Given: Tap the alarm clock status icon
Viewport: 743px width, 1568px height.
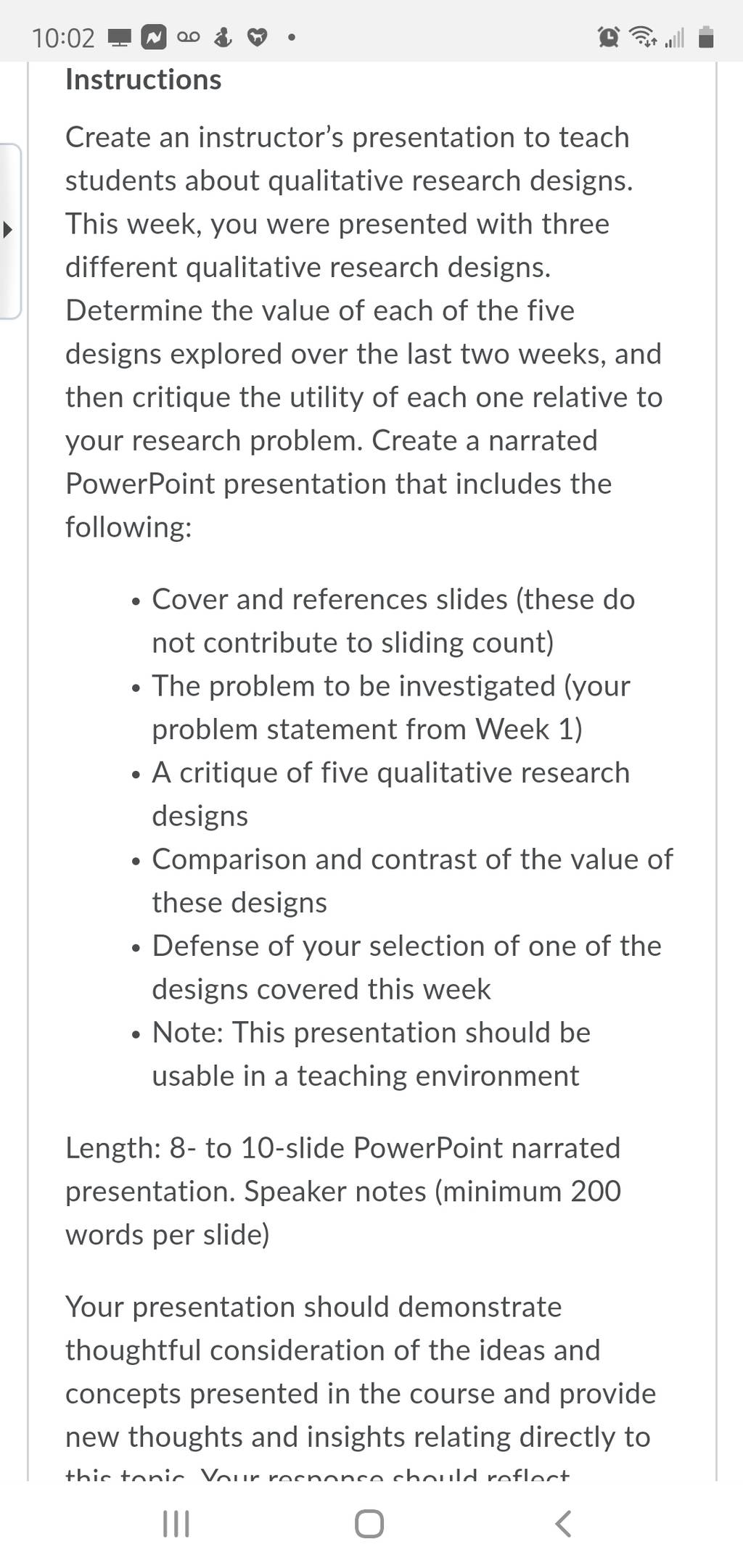Looking at the screenshot, I should [609, 37].
